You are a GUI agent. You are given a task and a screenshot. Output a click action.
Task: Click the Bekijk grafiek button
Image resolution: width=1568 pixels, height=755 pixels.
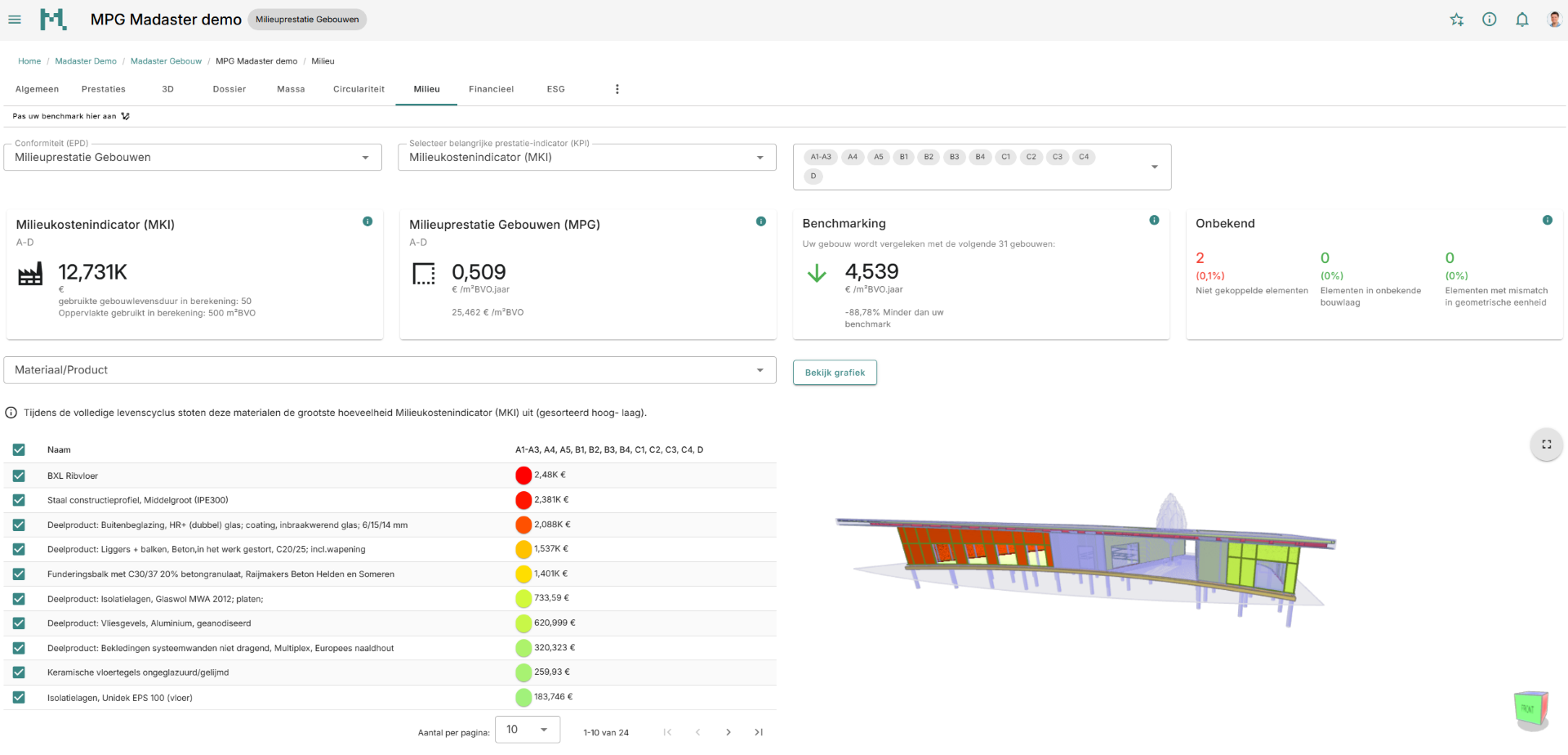[x=835, y=373]
